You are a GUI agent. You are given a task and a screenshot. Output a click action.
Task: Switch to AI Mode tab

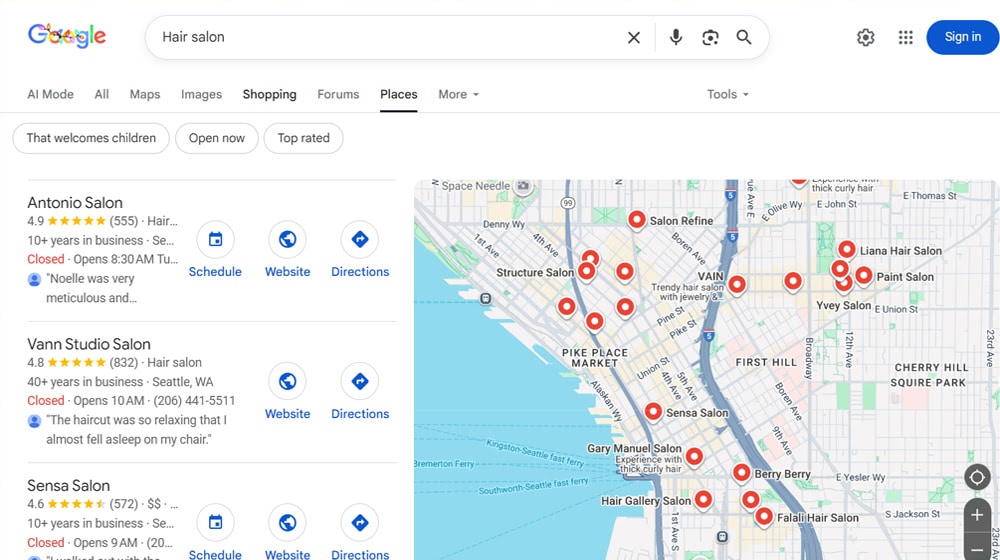50,94
